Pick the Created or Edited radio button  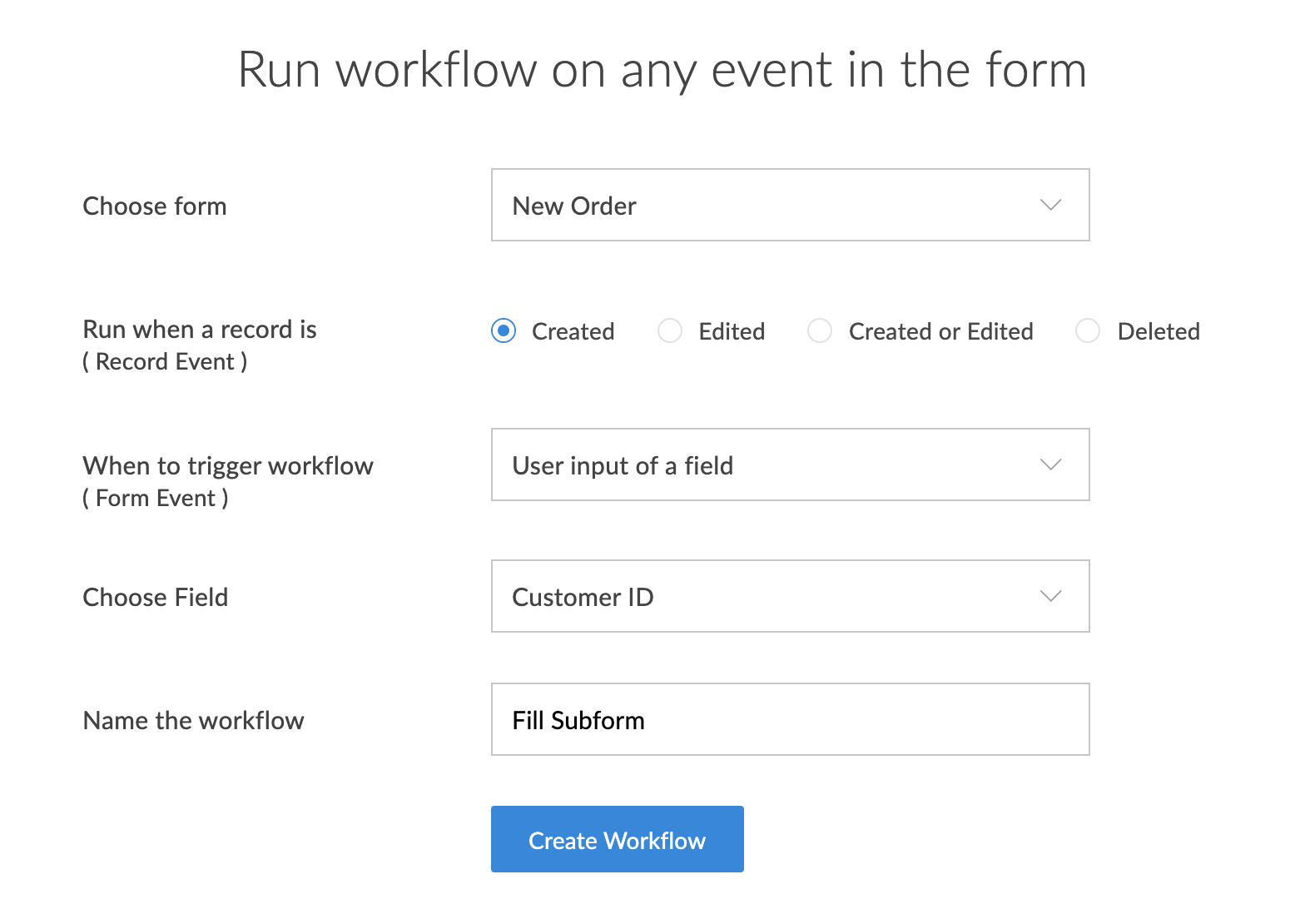[x=820, y=331]
